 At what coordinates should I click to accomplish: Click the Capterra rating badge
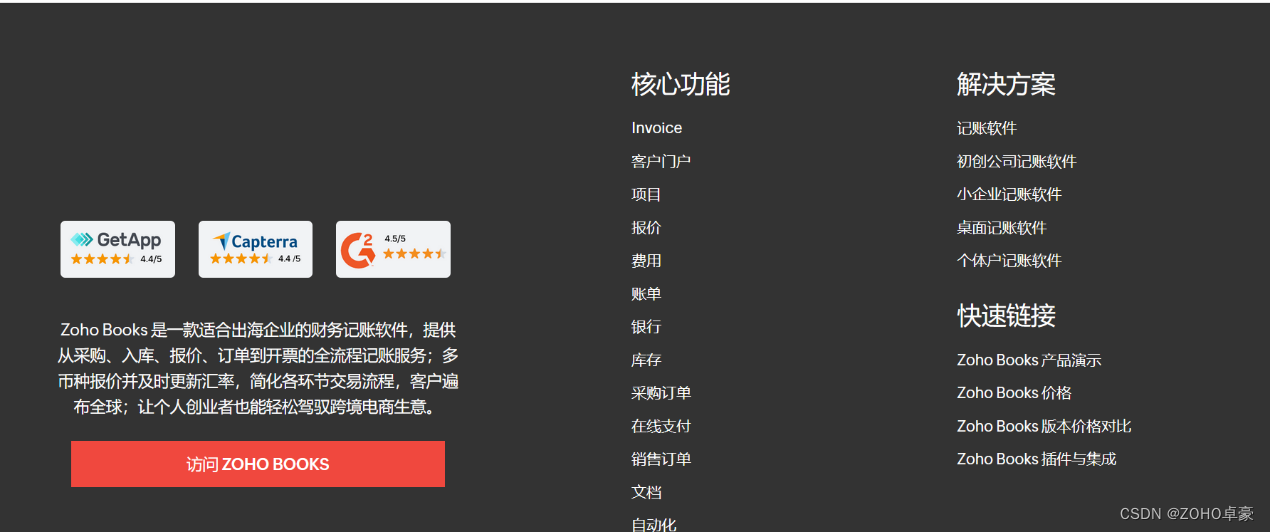click(x=255, y=249)
